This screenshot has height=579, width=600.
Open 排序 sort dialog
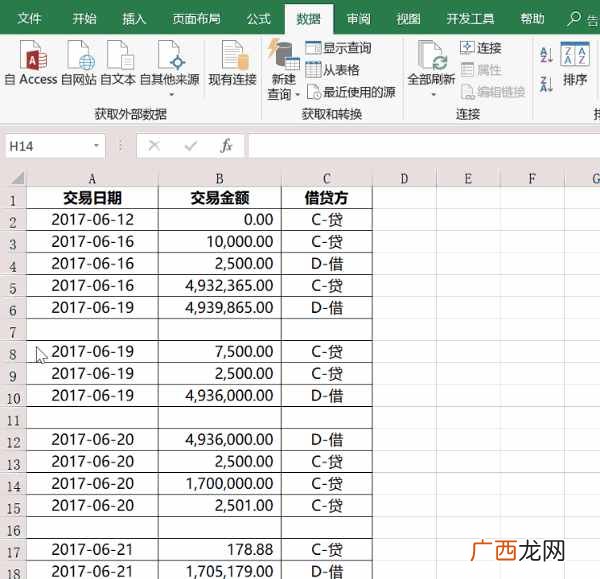click(575, 64)
